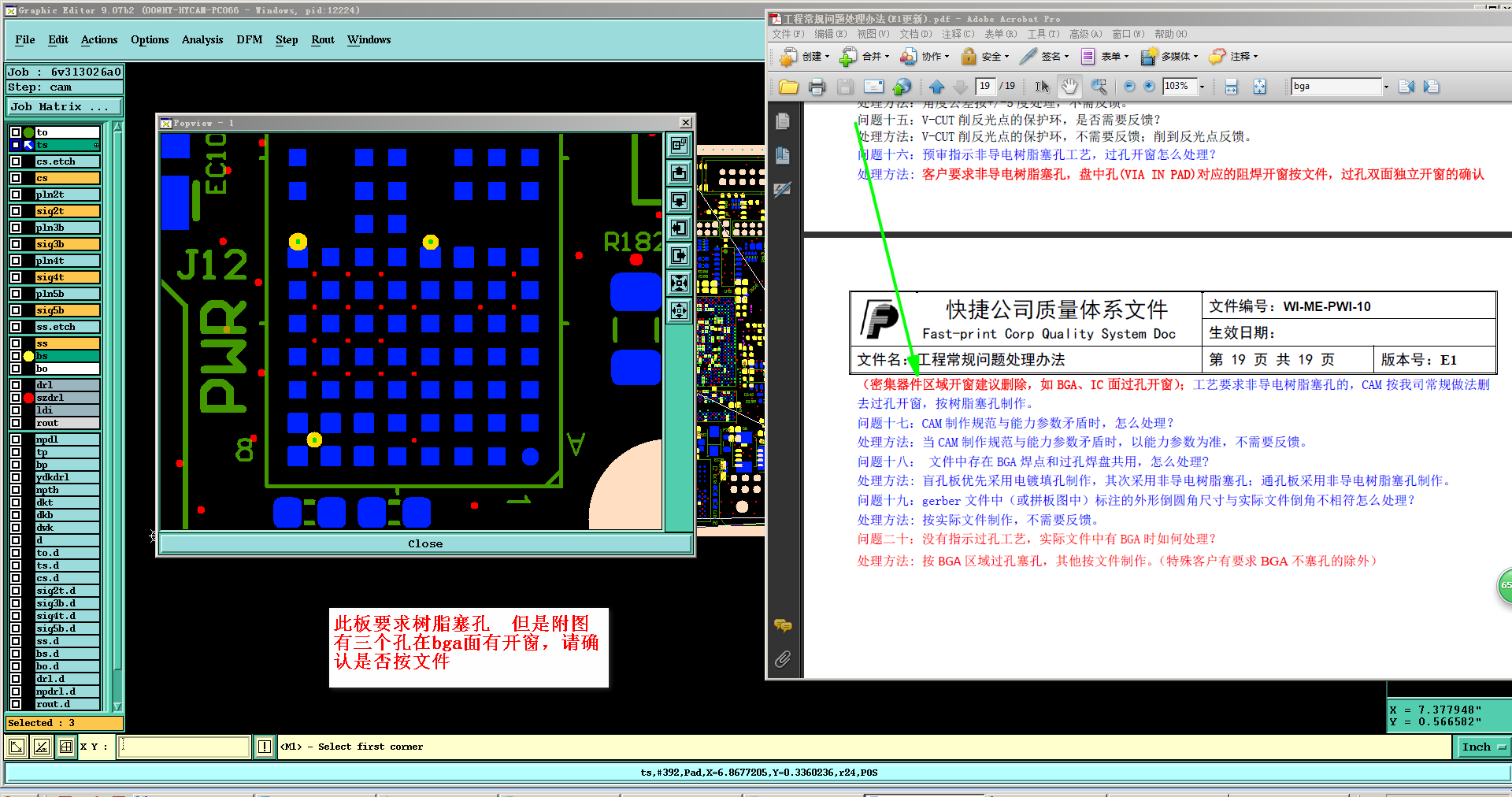The image size is (1512, 797).
Task: Find previous search result in Acrobat
Action: [x=1406, y=87]
